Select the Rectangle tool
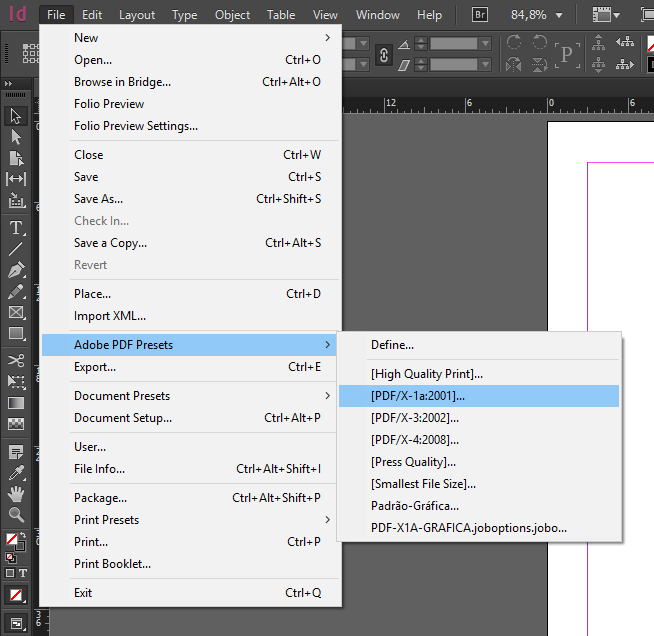654x636 pixels. 16,334
